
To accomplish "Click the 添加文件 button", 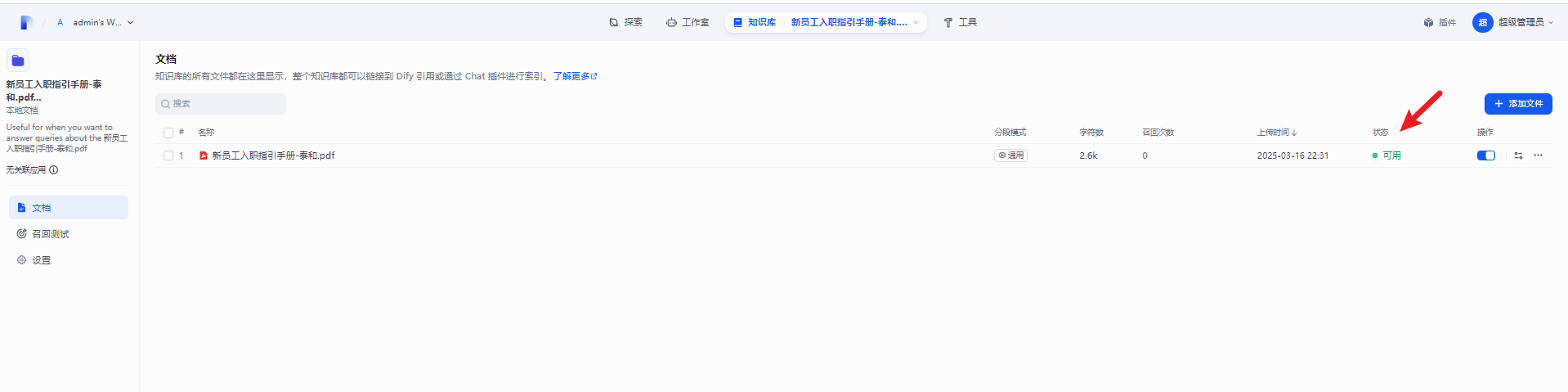I will [x=1518, y=104].
